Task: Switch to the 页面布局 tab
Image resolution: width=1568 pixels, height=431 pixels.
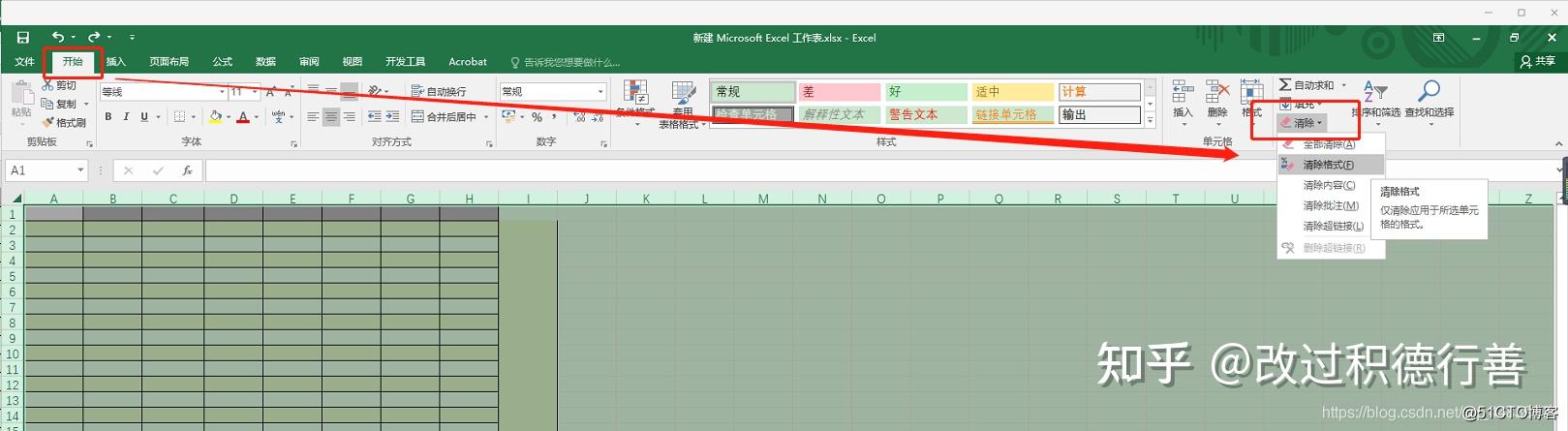Action: click(x=169, y=62)
